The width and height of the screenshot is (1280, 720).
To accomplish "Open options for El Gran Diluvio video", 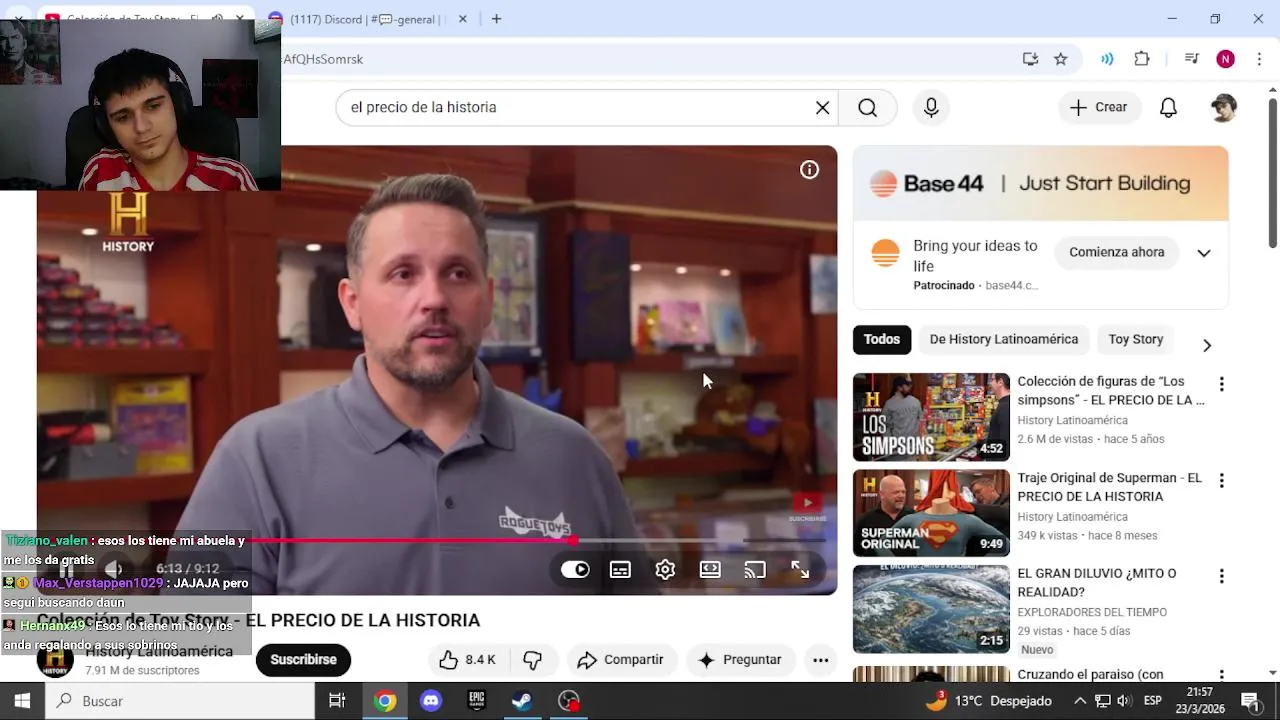I will (x=1221, y=577).
